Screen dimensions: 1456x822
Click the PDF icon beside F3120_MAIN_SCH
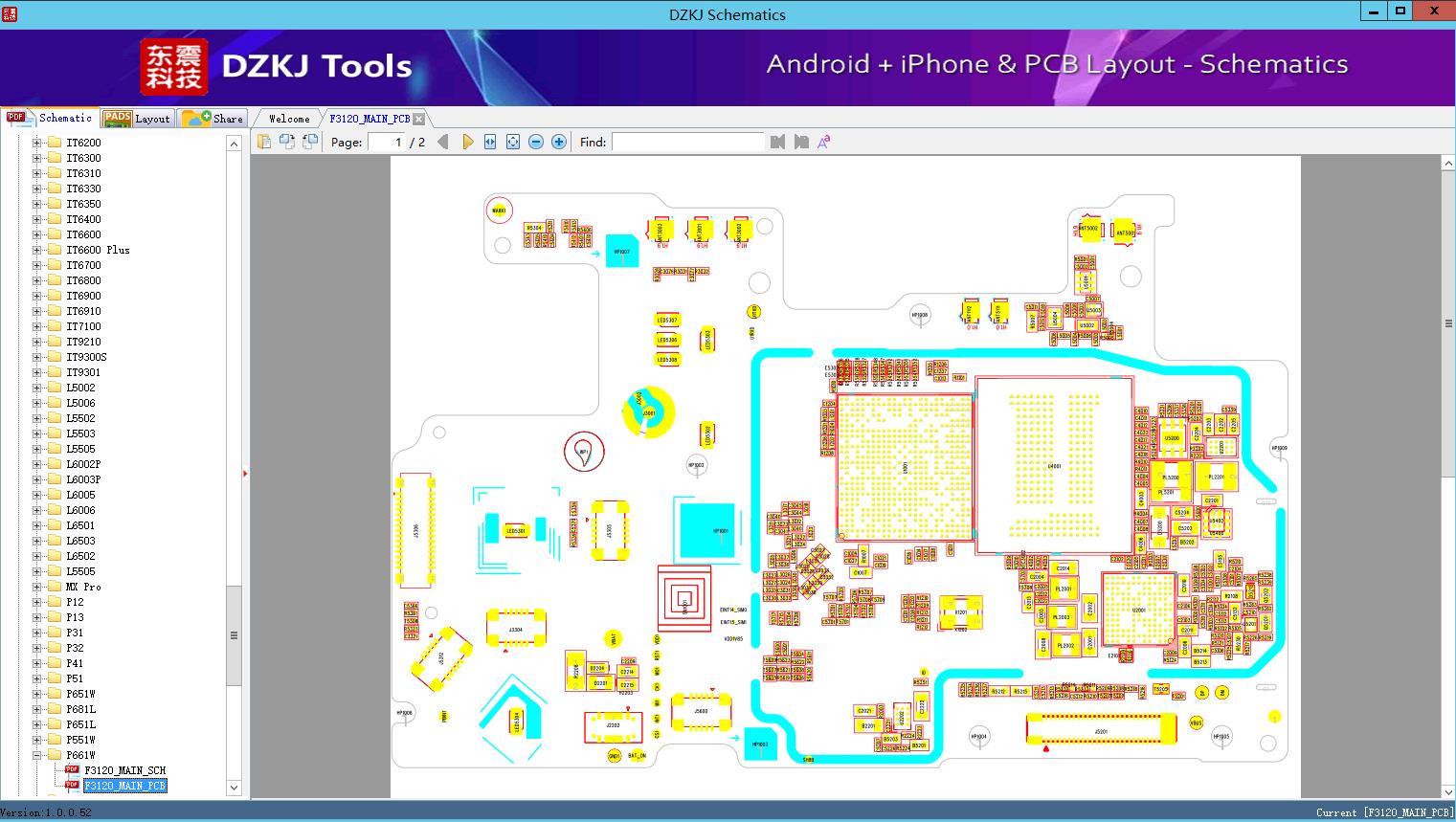[72, 769]
